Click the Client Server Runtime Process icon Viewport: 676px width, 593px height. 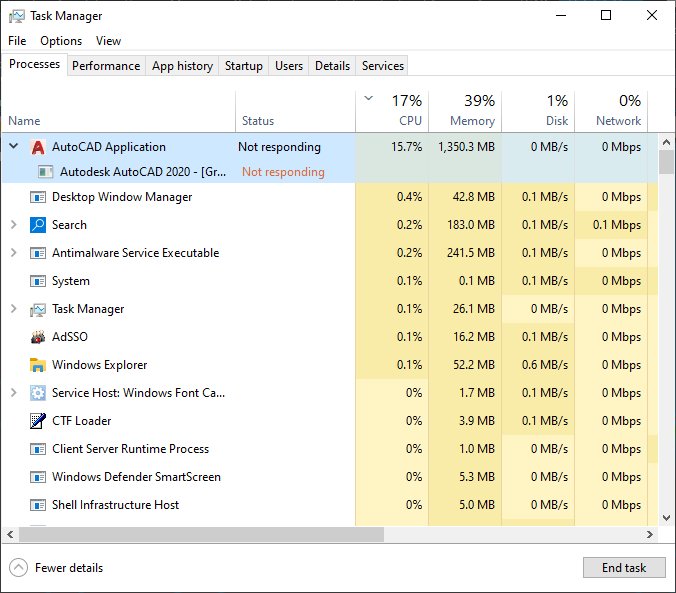pos(38,449)
